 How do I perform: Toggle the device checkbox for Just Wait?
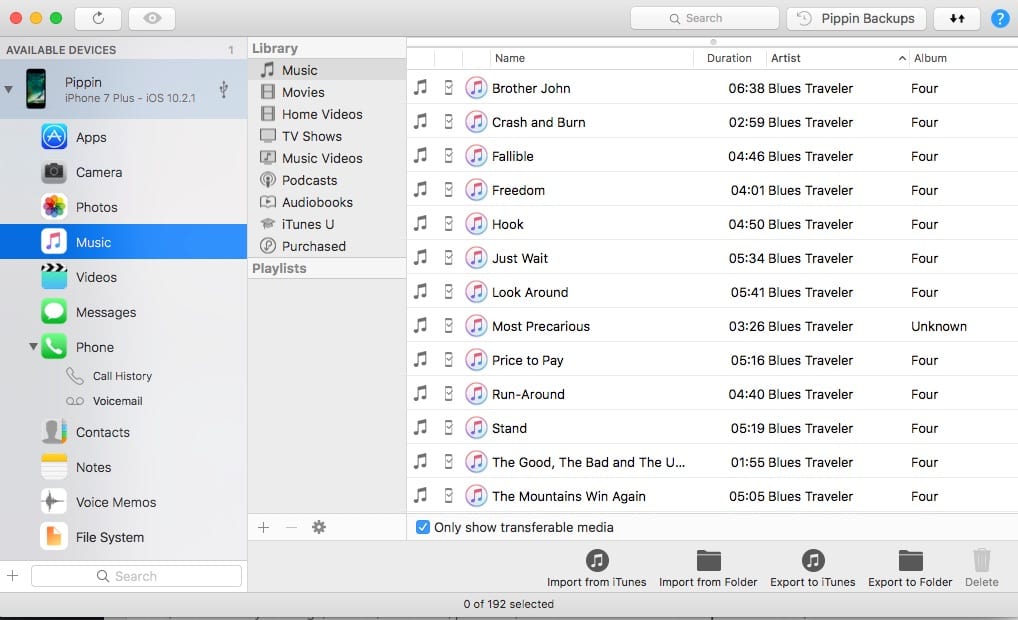click(449, 258)
